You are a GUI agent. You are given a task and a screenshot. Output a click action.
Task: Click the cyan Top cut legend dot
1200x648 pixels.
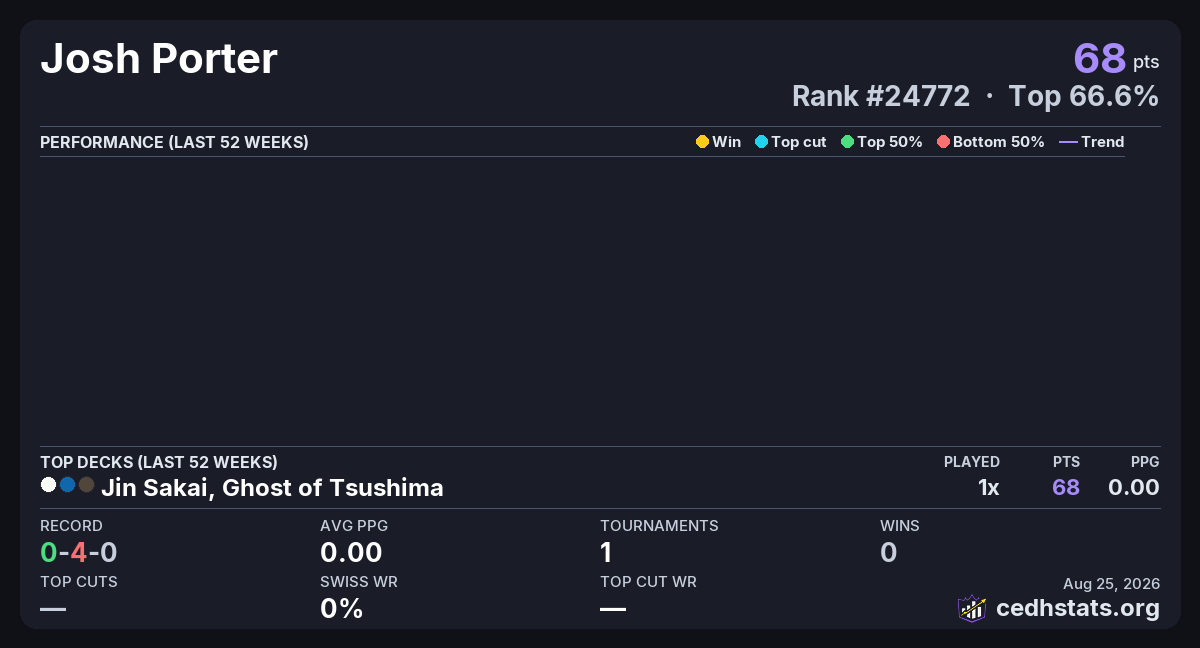pos(761,142)
